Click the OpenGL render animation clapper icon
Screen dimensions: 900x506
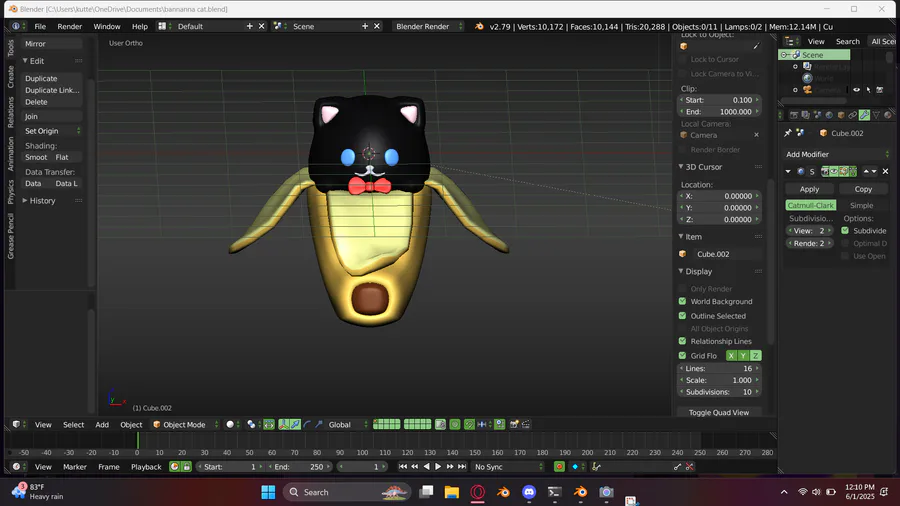pos(526,425)
